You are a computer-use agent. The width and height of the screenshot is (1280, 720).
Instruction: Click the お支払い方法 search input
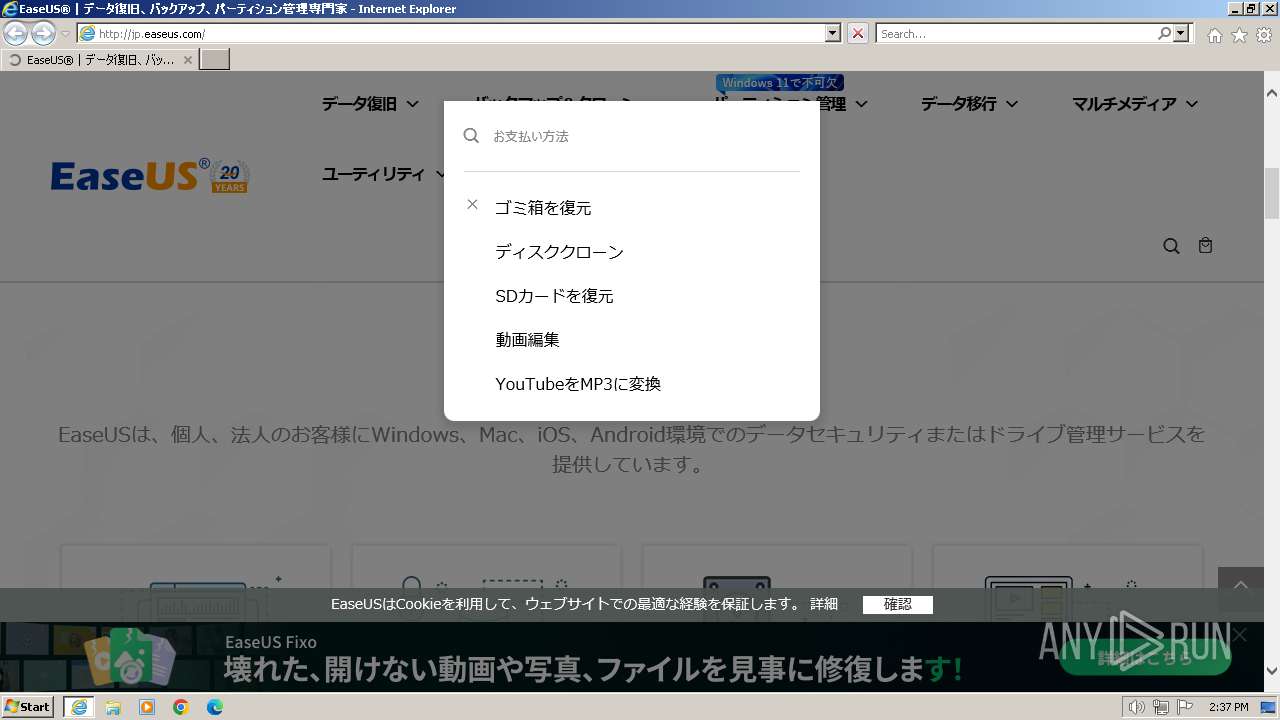point(645,136)
